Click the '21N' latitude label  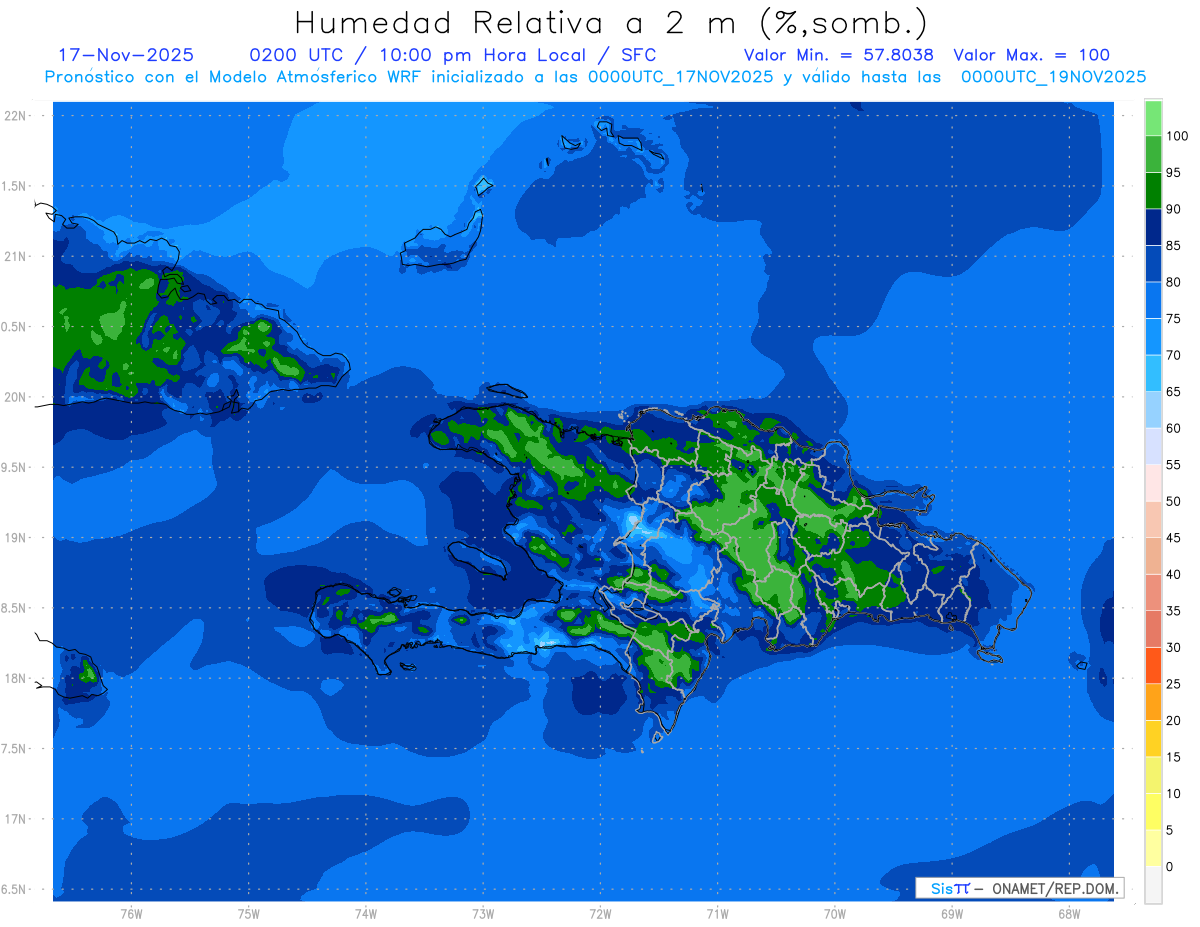click(x=16, y=256)
